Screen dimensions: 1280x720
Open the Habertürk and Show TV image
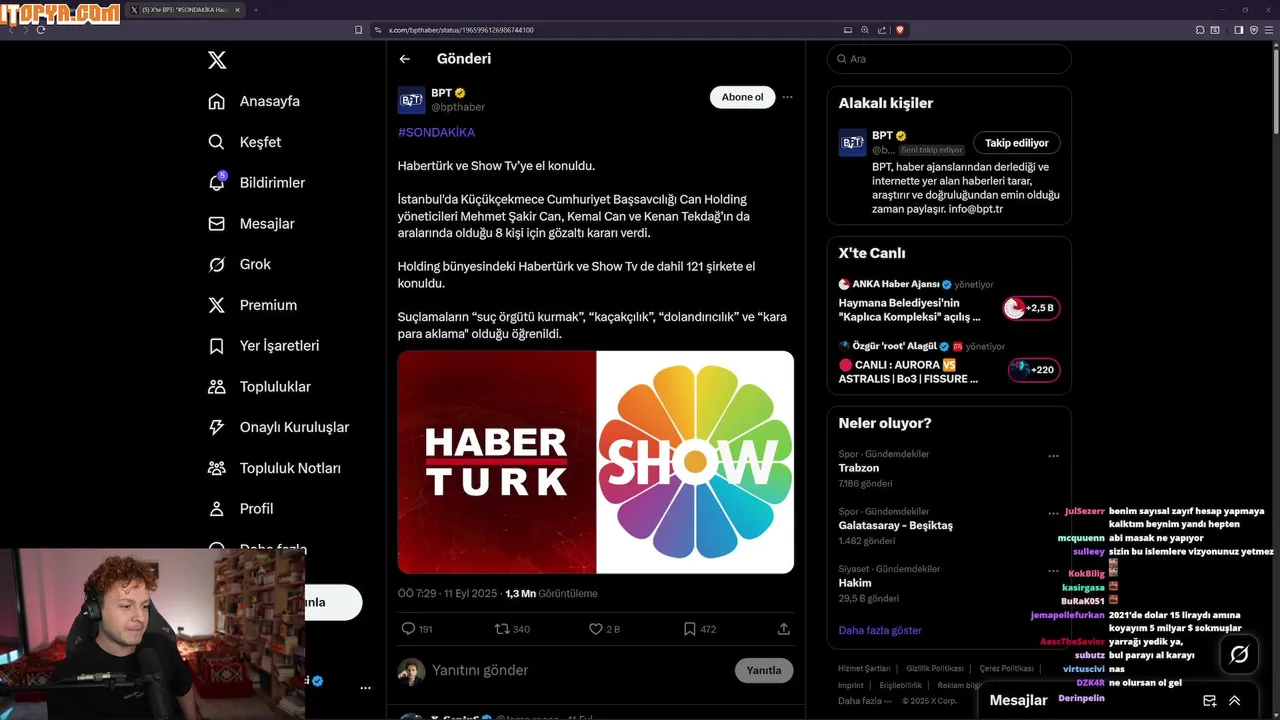pos(596,462)
